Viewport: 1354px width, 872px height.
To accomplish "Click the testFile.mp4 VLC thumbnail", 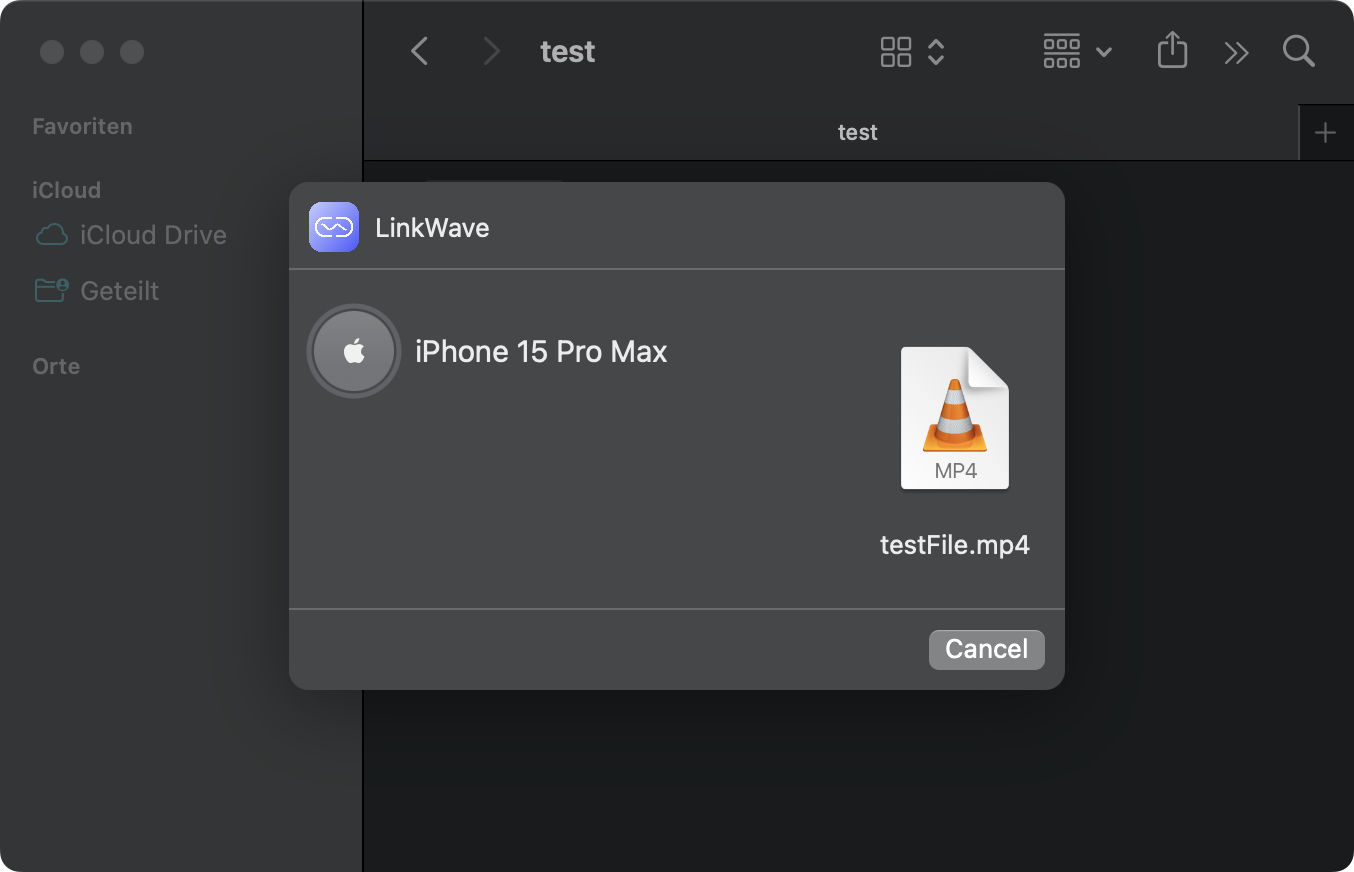I will tap(955, 418).
